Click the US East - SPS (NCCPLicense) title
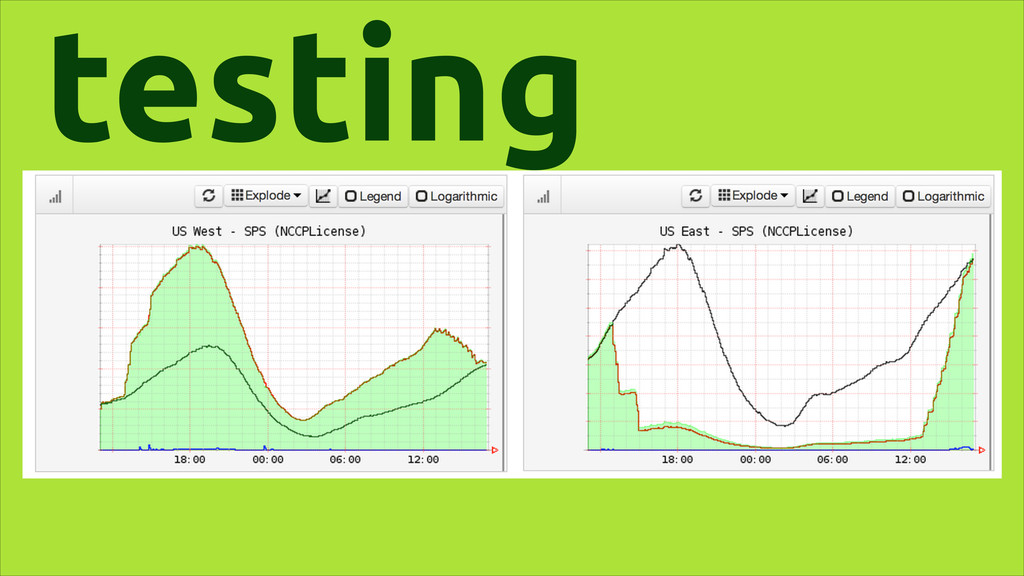The height and width of the screenshot is (576, 1024). click(756, 231)
